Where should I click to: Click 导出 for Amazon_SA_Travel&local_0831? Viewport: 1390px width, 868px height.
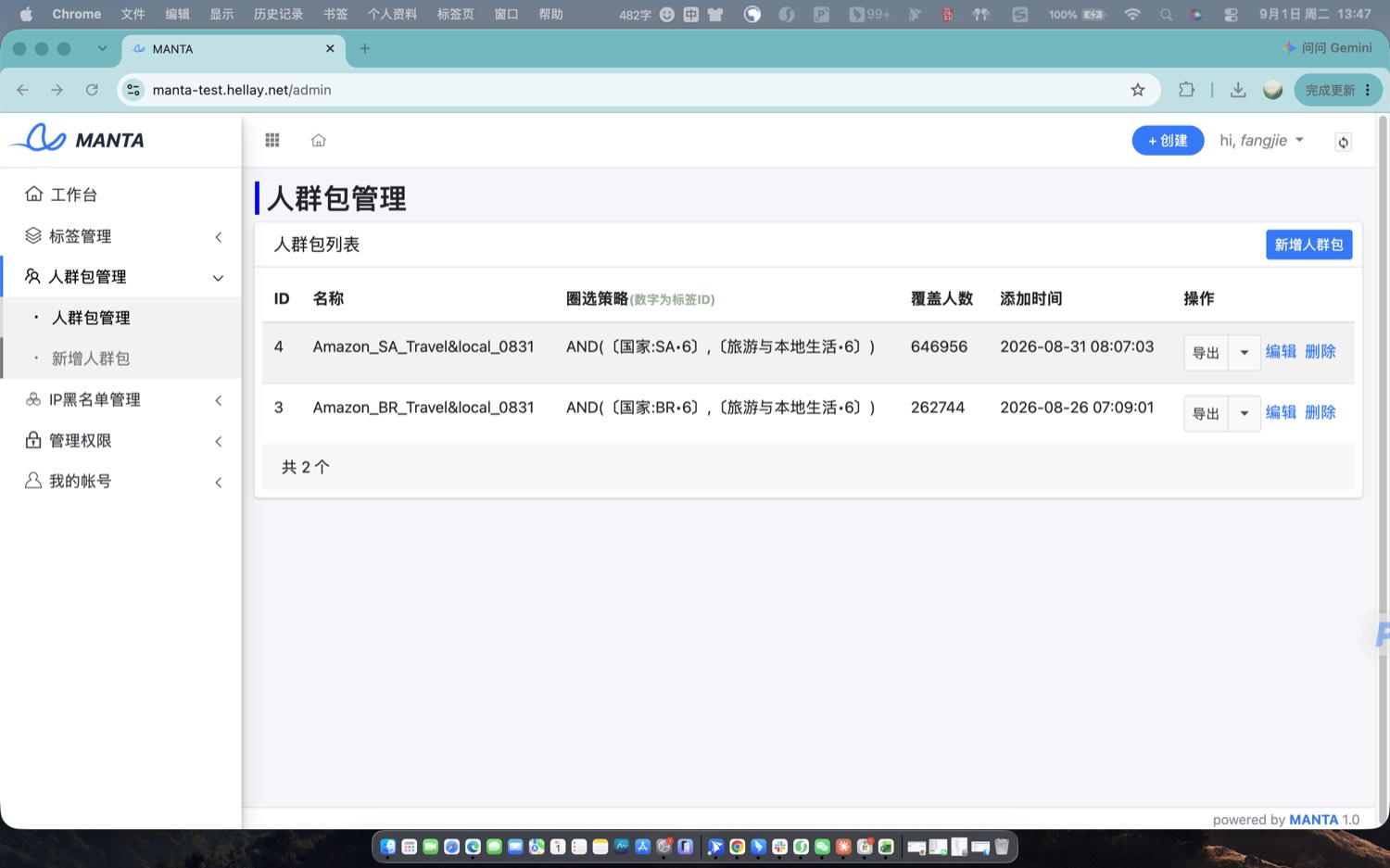pos(1206,353)
